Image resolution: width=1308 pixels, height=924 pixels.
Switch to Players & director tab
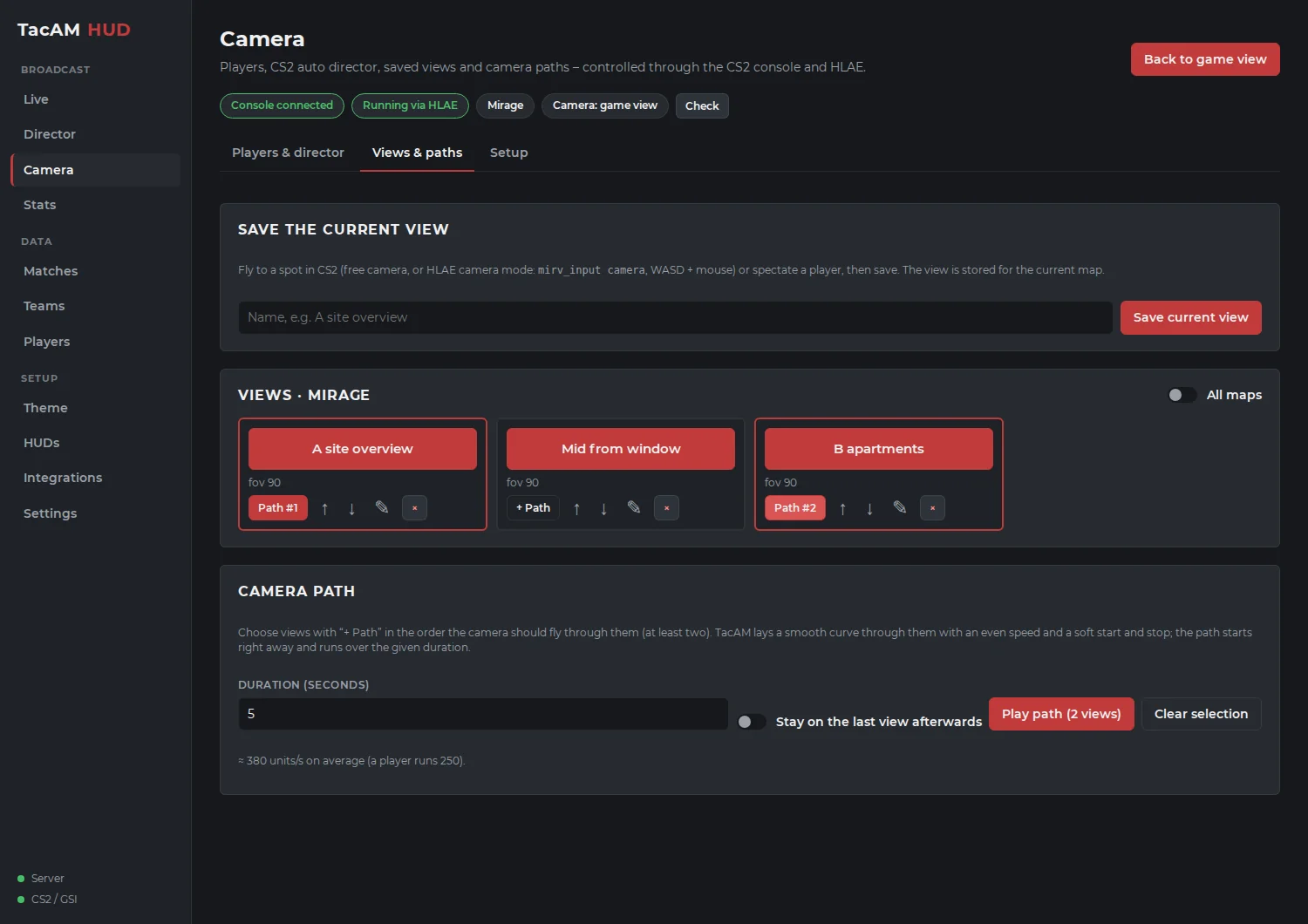(288, 153)
